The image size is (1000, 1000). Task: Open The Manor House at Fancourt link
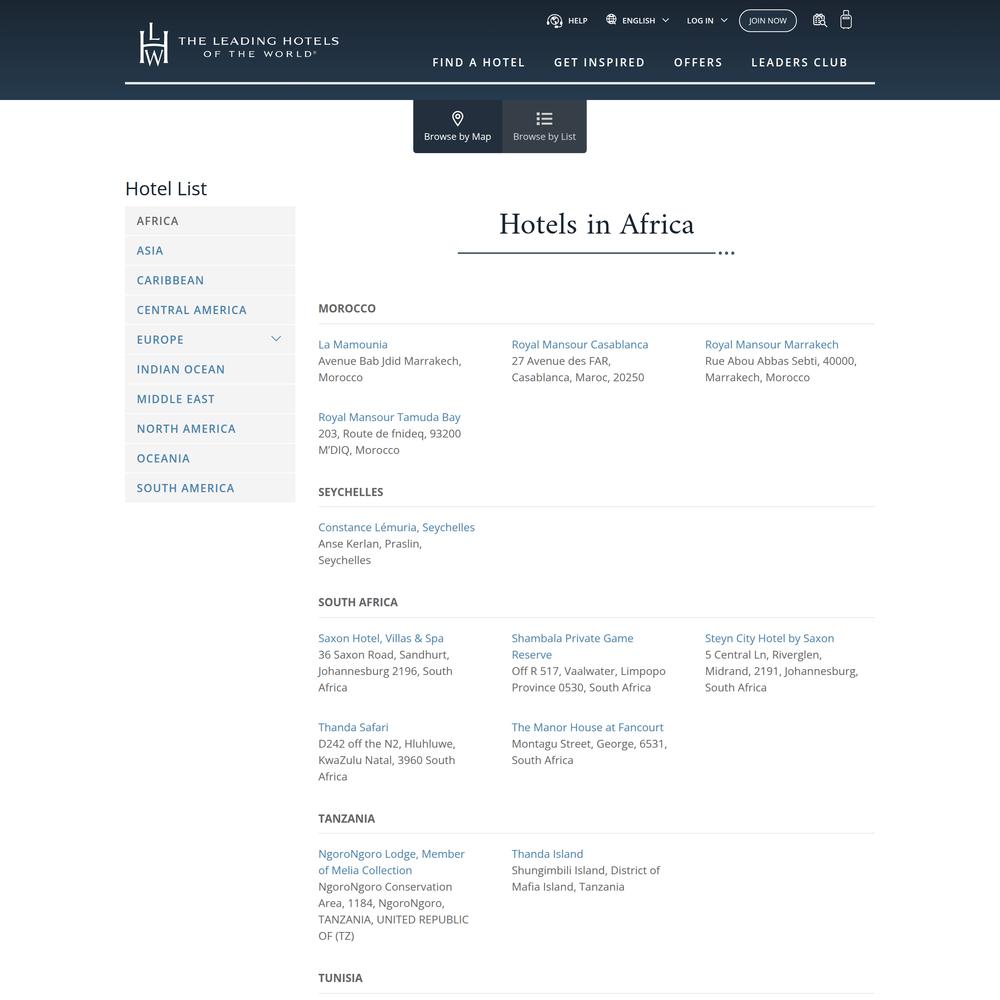587,727
